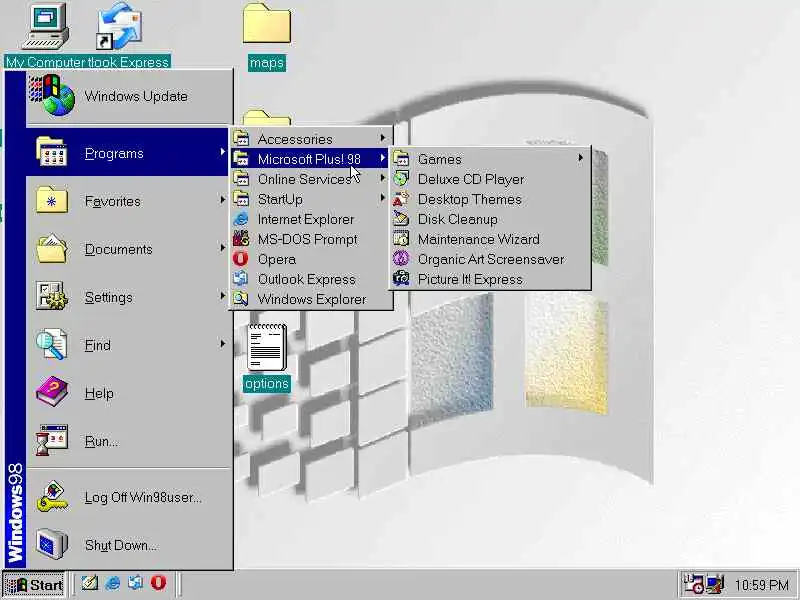Click the Organic Art Screensaver icon

pos(401,259)
